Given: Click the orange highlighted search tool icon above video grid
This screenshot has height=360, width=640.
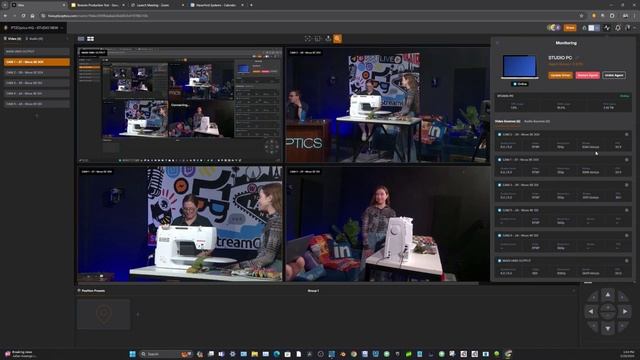Looking at the screenshot, I should click(338, 39).
